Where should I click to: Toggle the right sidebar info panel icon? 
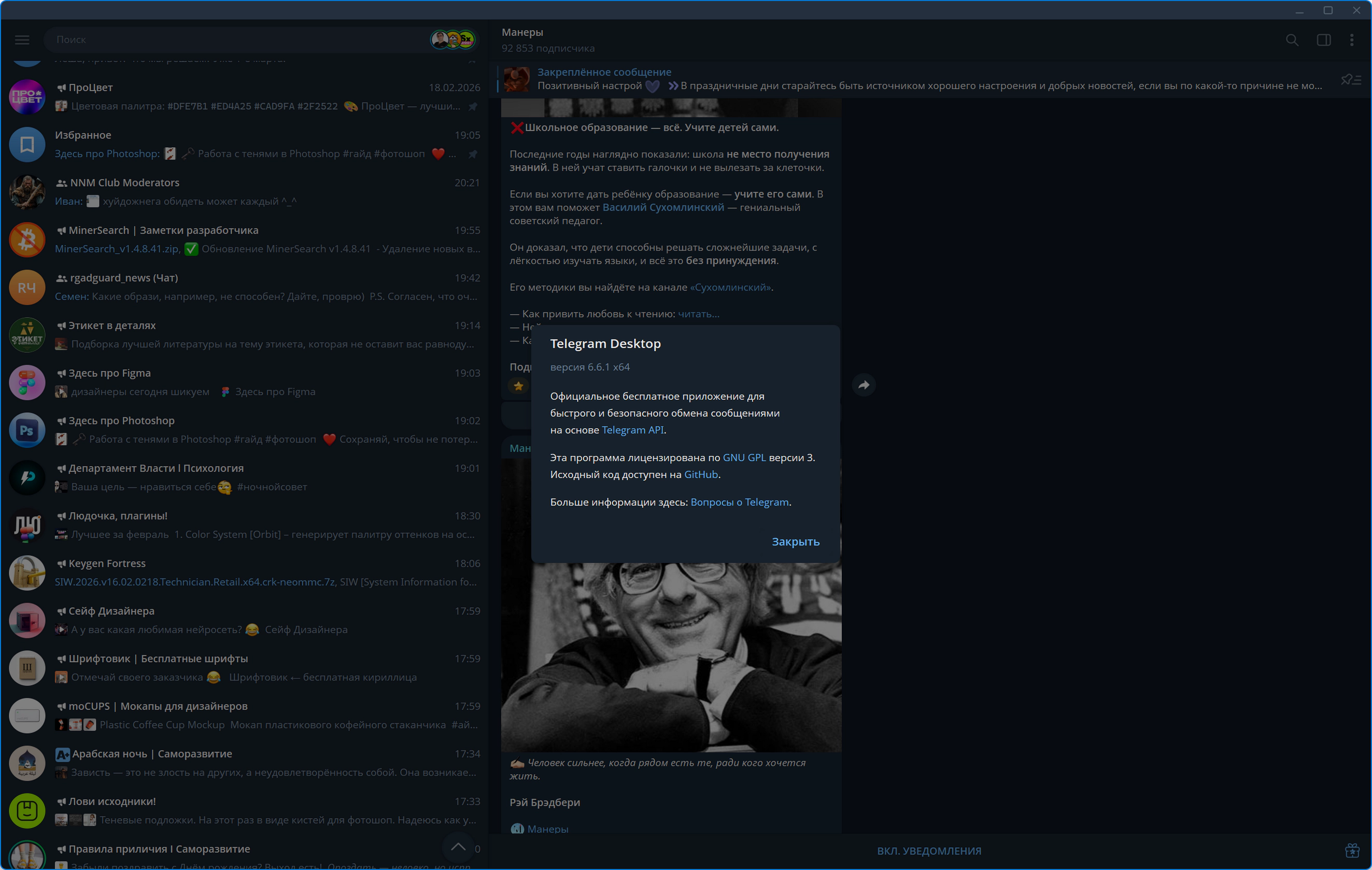[x=1323, y=40]
